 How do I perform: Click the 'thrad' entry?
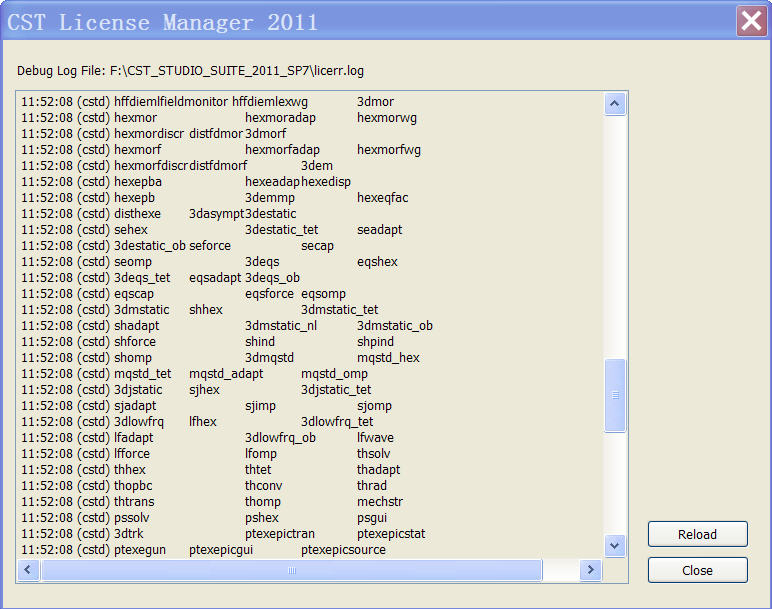coord(372,486)
